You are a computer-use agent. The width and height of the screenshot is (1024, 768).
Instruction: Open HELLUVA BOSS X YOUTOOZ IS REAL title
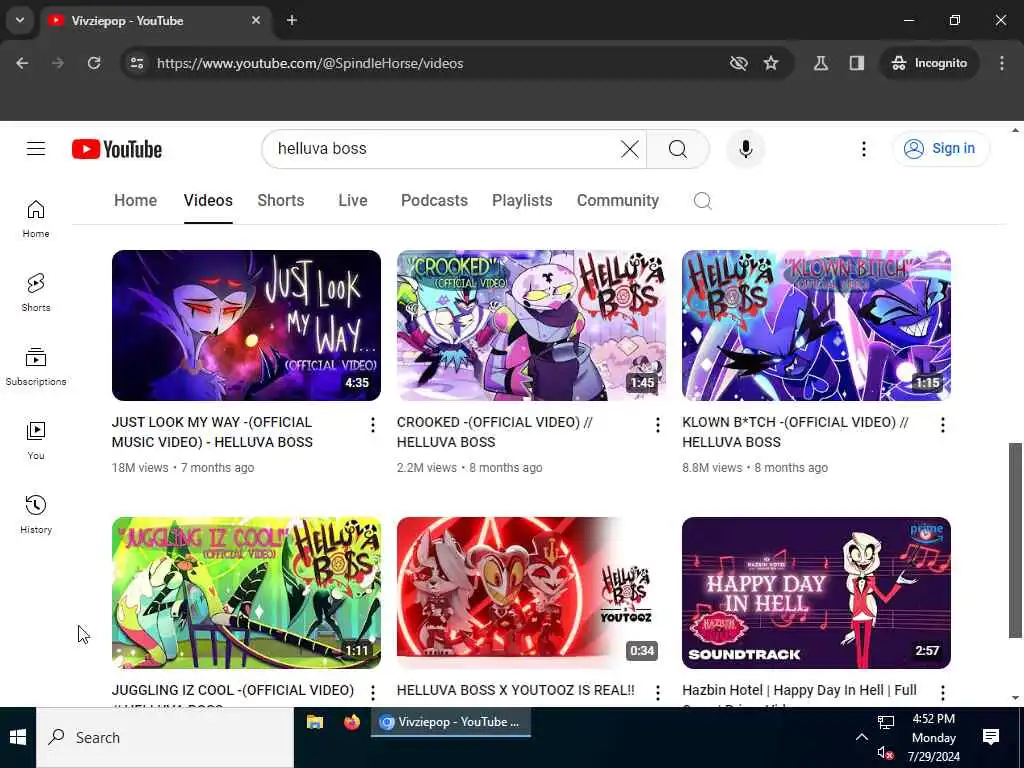(x=515, y=690)
